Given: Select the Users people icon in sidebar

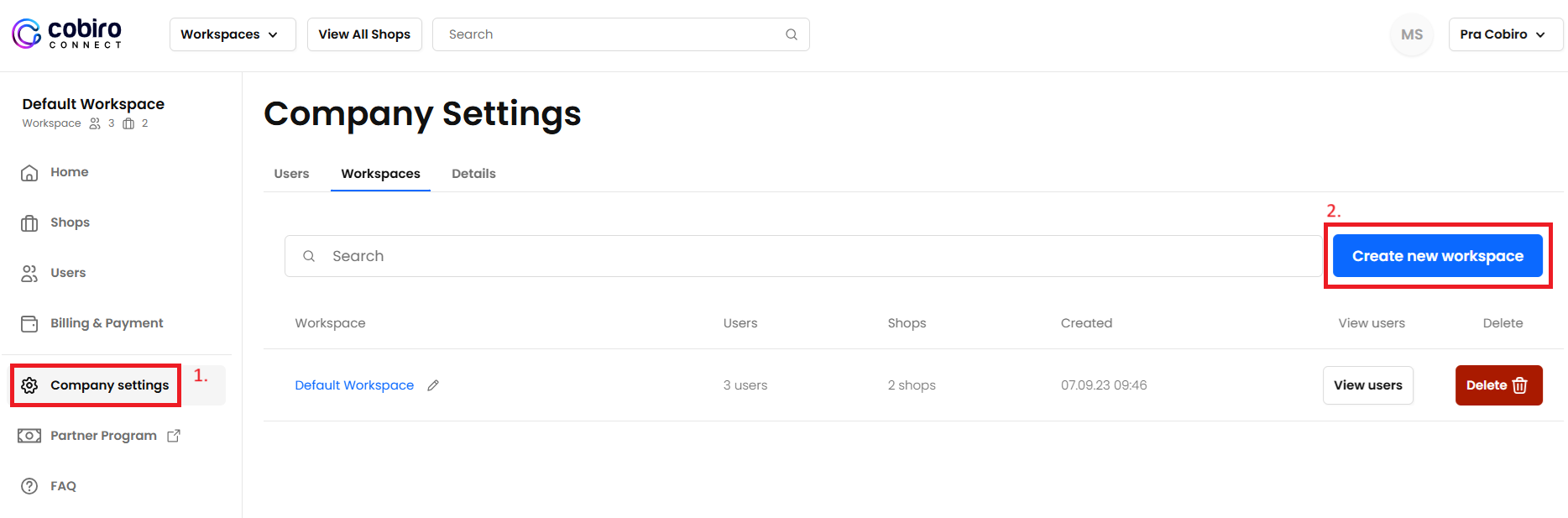Looking at the screenshot, I should [x=29, y=274].
